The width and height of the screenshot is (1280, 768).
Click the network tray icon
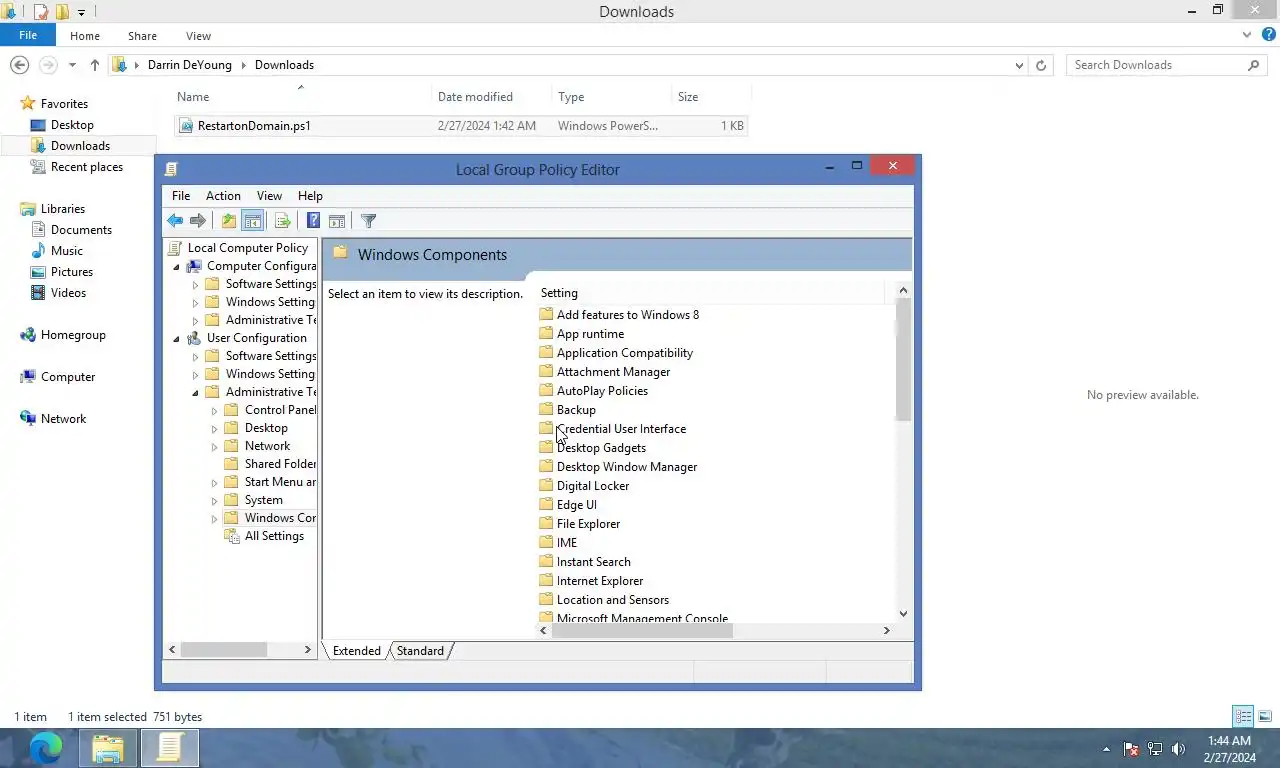tap(1155, 748)
